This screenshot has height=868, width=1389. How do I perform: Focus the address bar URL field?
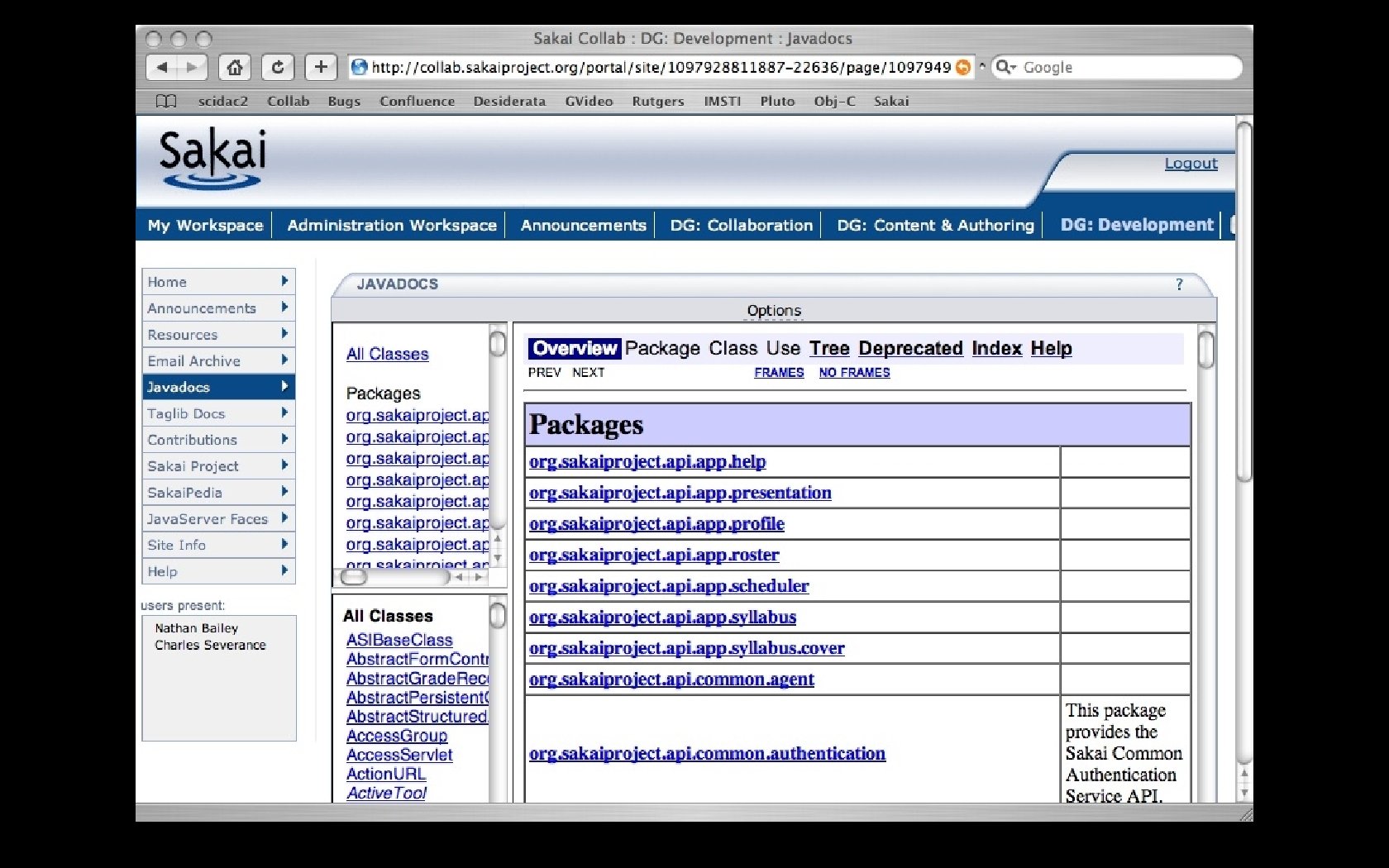click(661, 68)
